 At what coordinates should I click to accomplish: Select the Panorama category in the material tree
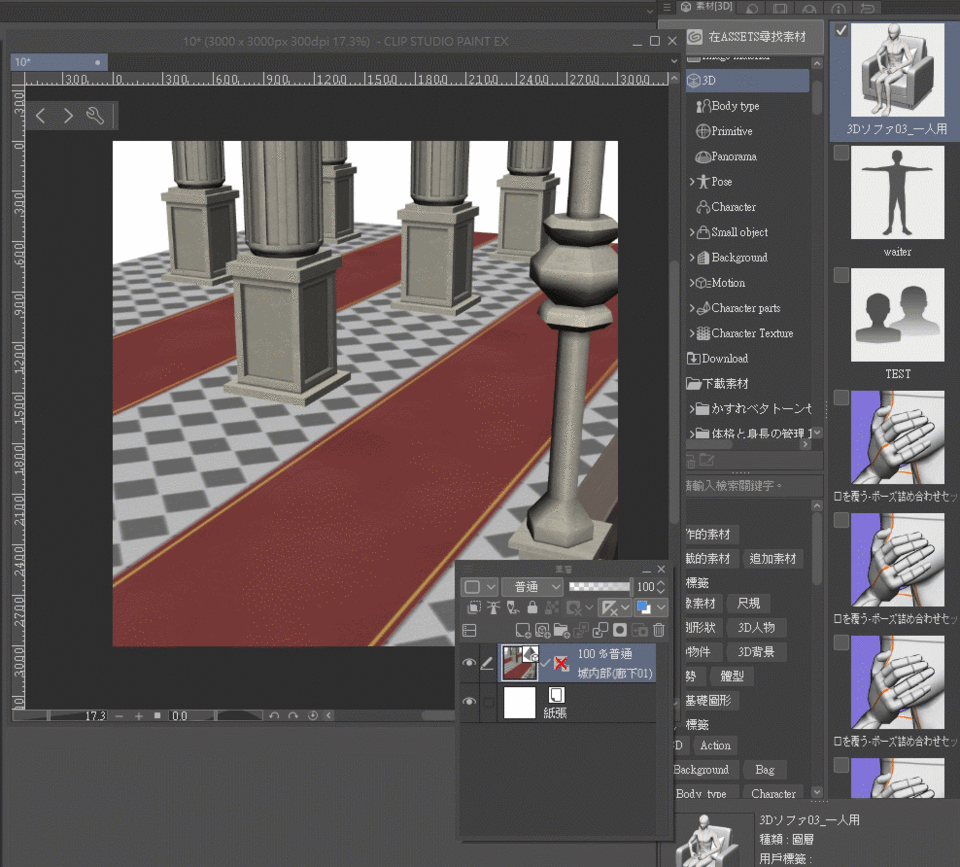coord(733,157)
